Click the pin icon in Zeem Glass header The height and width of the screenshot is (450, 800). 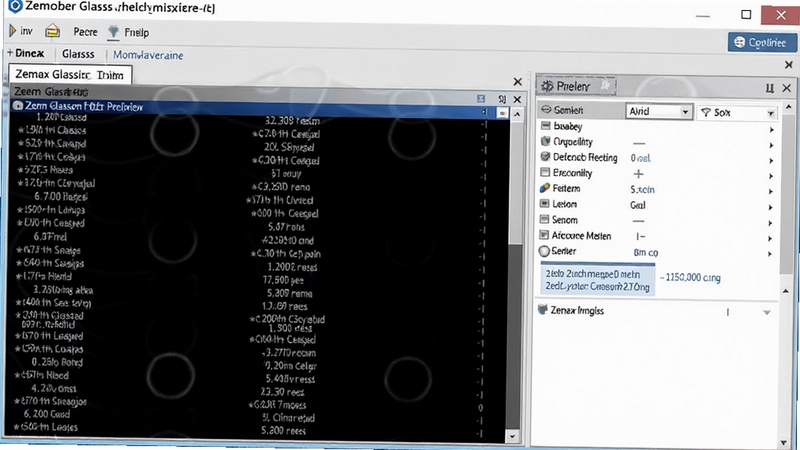tap(502, 99)
